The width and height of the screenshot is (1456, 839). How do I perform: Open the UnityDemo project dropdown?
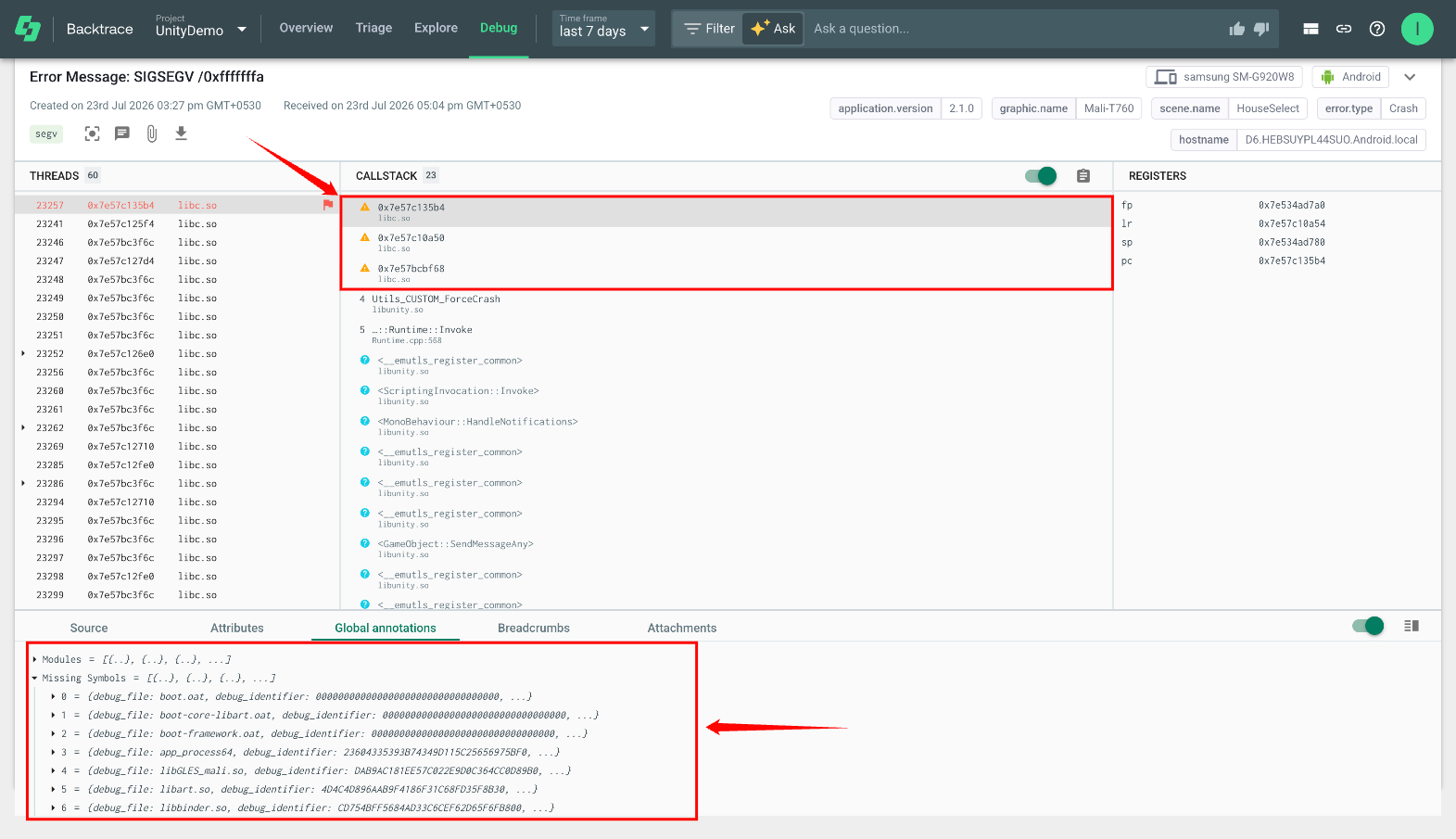click(x=201, y=29)
